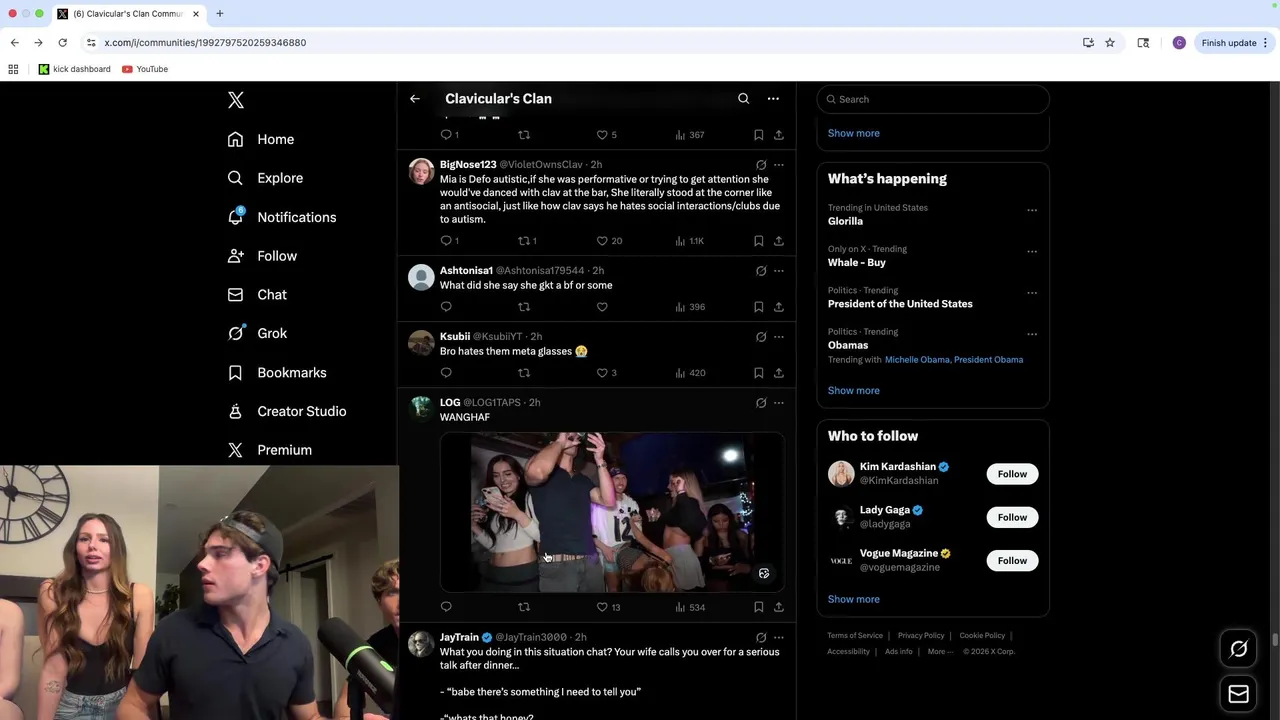Show more trends under What's happening
This screenshot has width=1280, height=720.
[x=854, y=391]
